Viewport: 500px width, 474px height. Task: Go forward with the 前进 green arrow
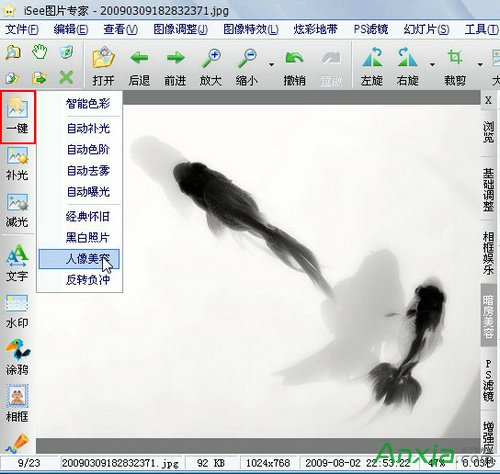tap(175, 58)
